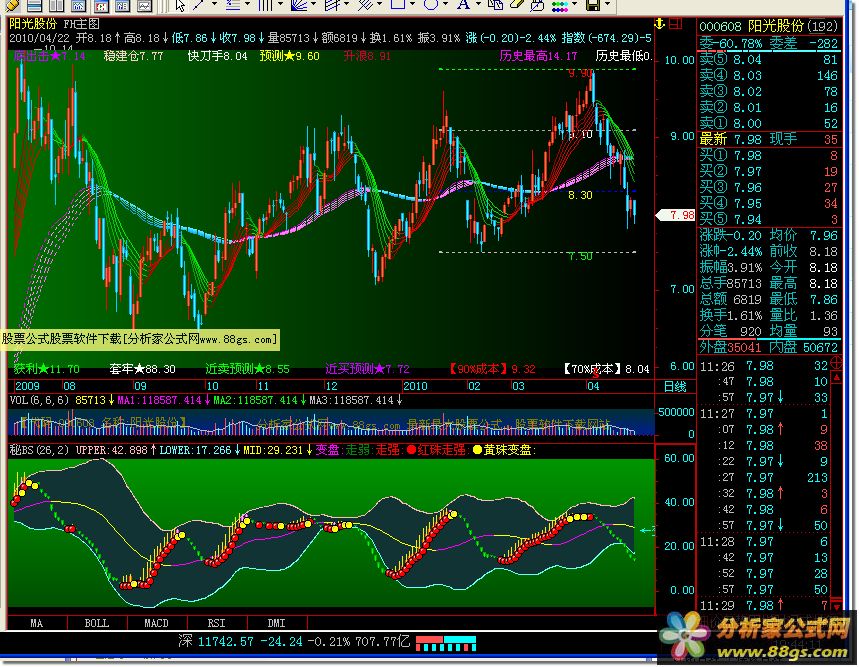Open the DMI indicator tab

tap(276, 622)
